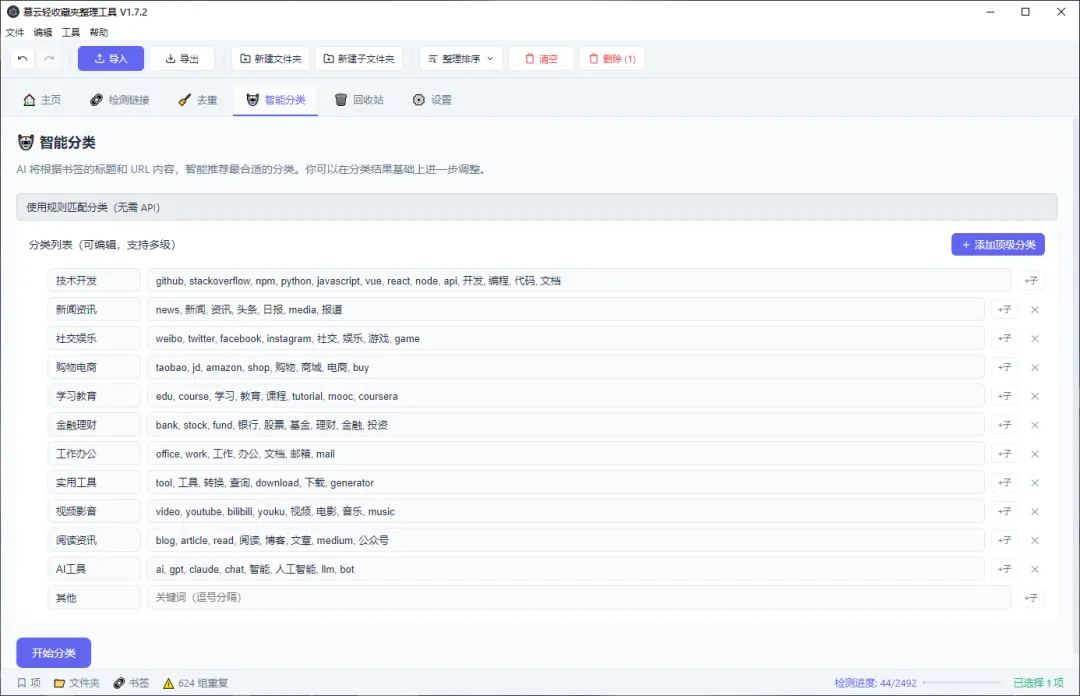Edit keywords field starting with video, youtube
Screen dimensions: 1080x696
(565, 511)
